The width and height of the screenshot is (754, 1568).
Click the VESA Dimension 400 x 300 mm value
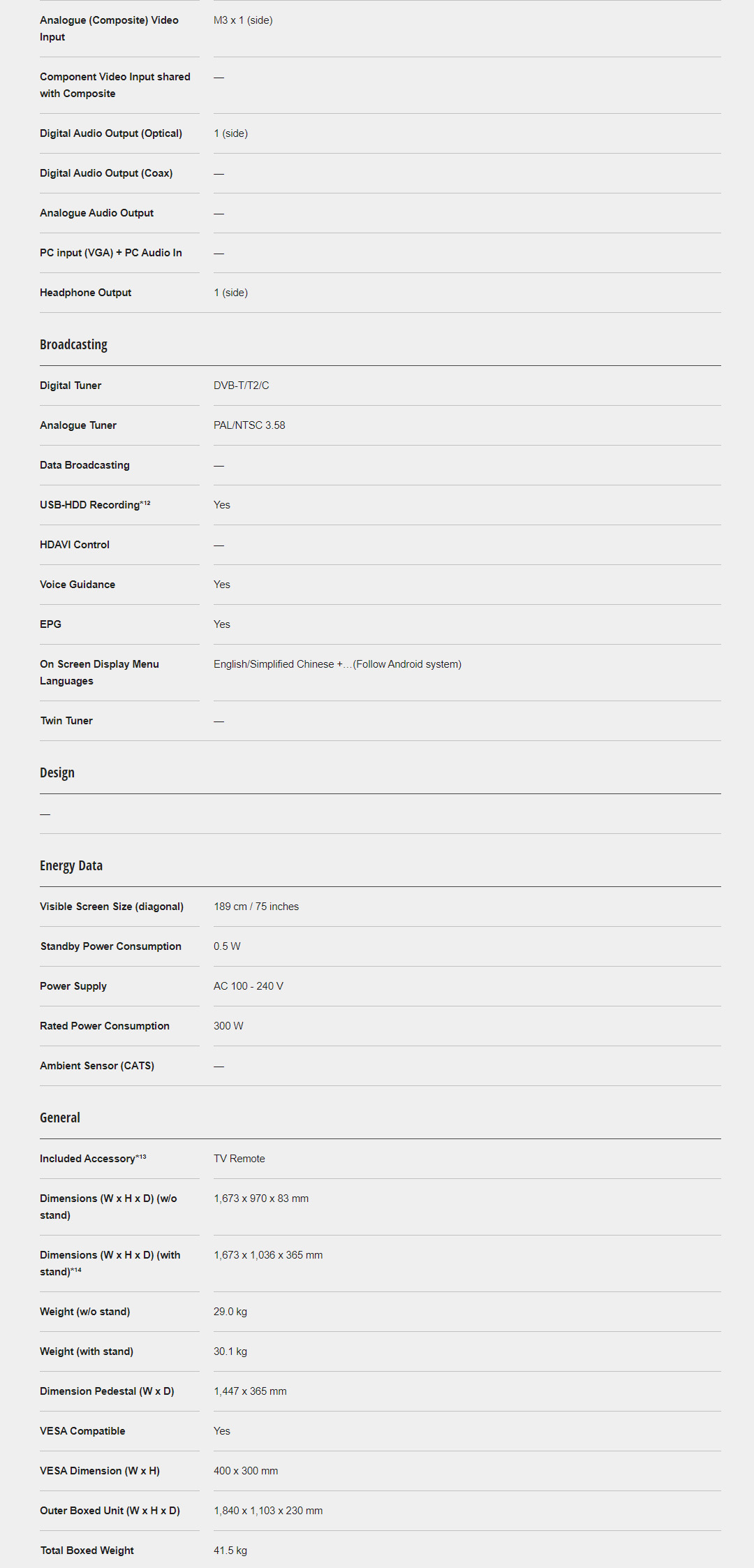pyautogui.click(x=246, y=1471)
